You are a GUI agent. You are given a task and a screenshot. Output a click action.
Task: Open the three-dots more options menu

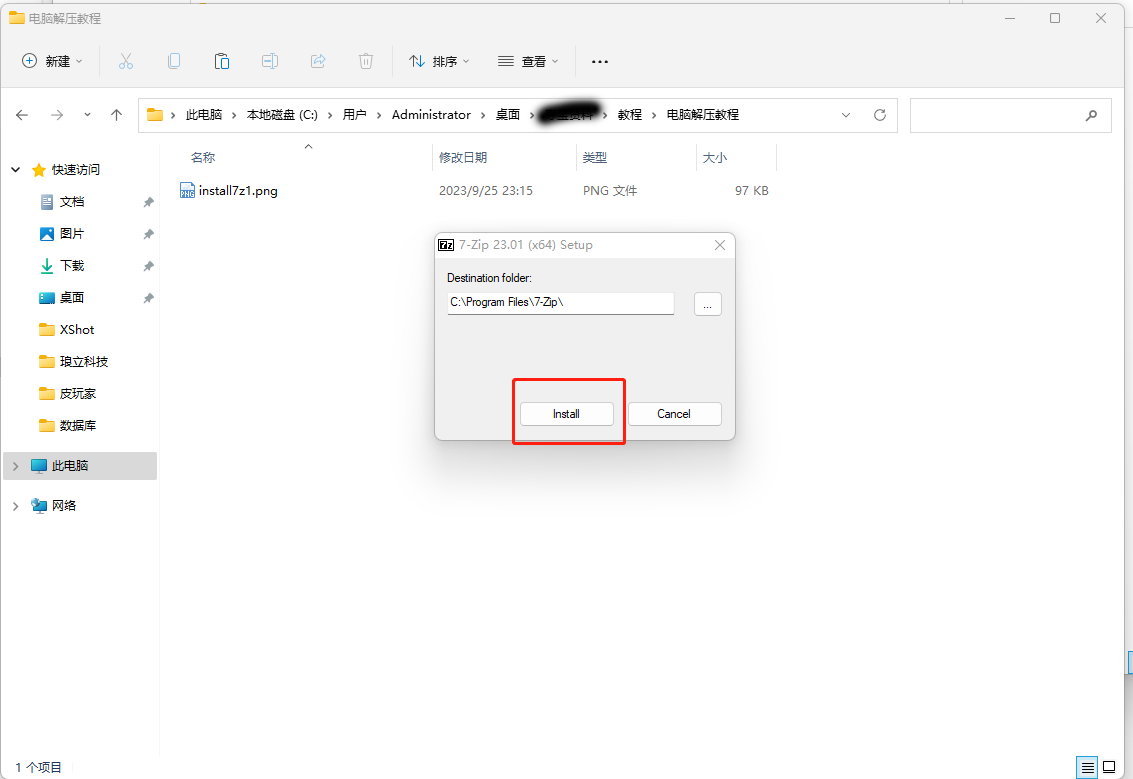(x=600, y=61)
